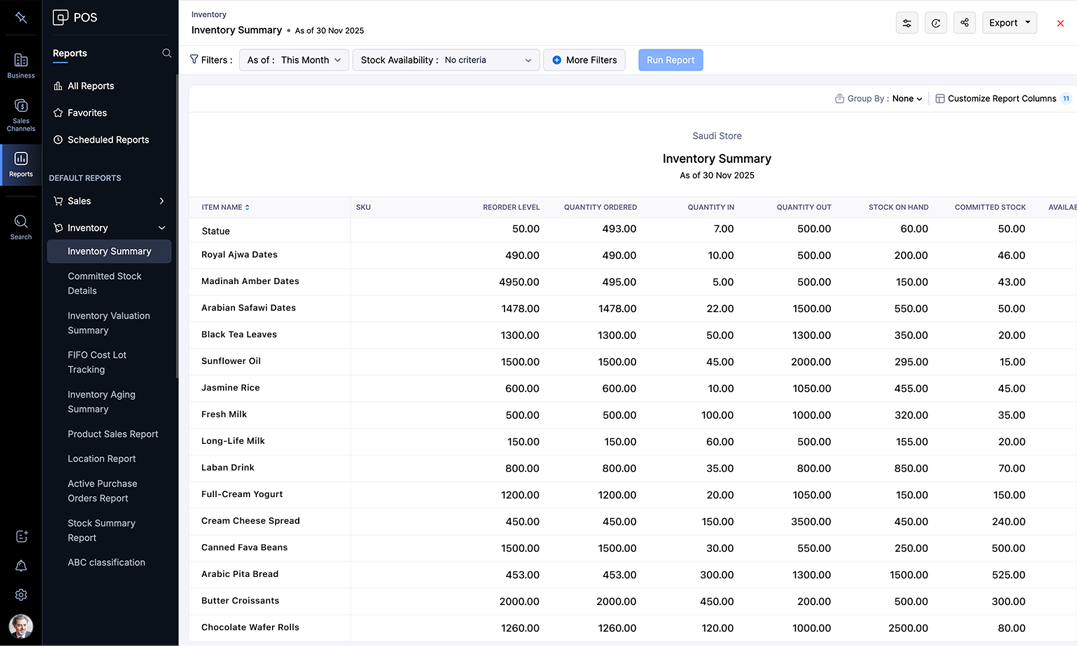
Task: Open the Business module in sidebar
Action: [20, 65]
